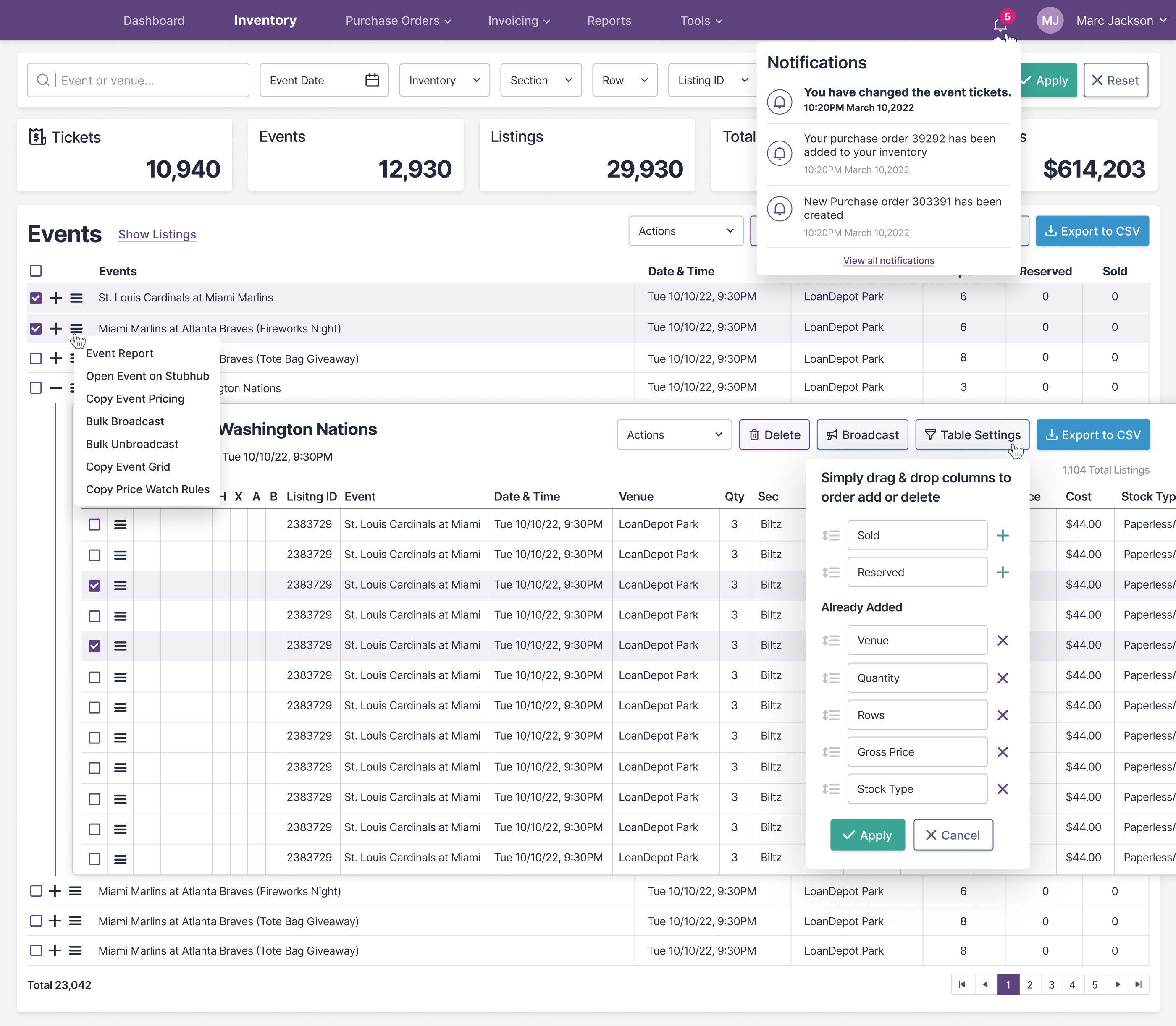
Task: Click the plus icon next to Reserved column
Action: [1003, 573]
